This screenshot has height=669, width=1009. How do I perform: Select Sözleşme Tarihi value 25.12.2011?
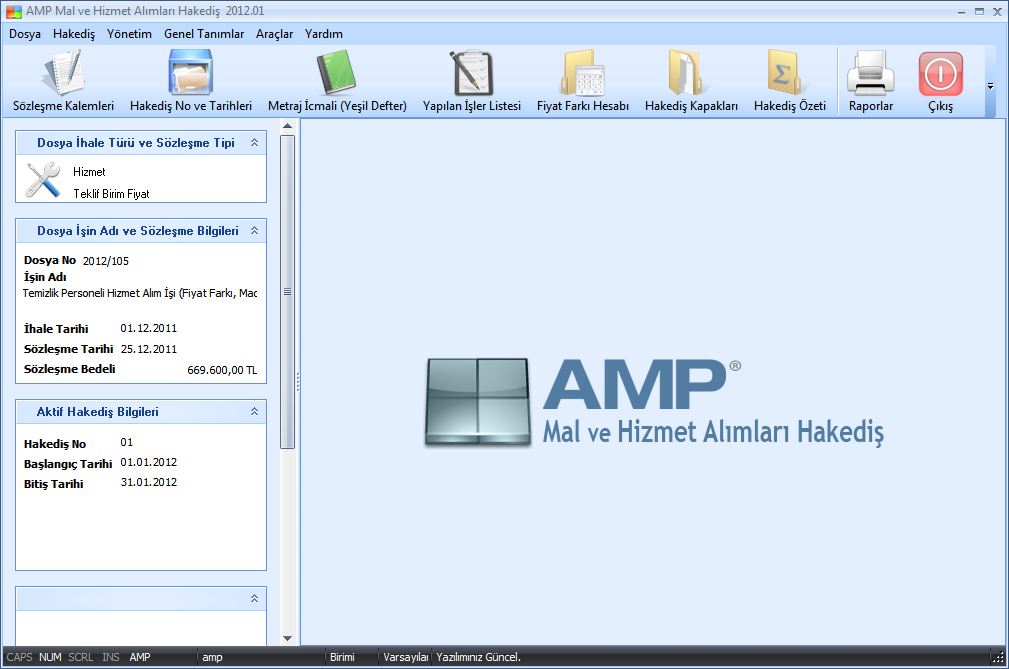[149, 349]
